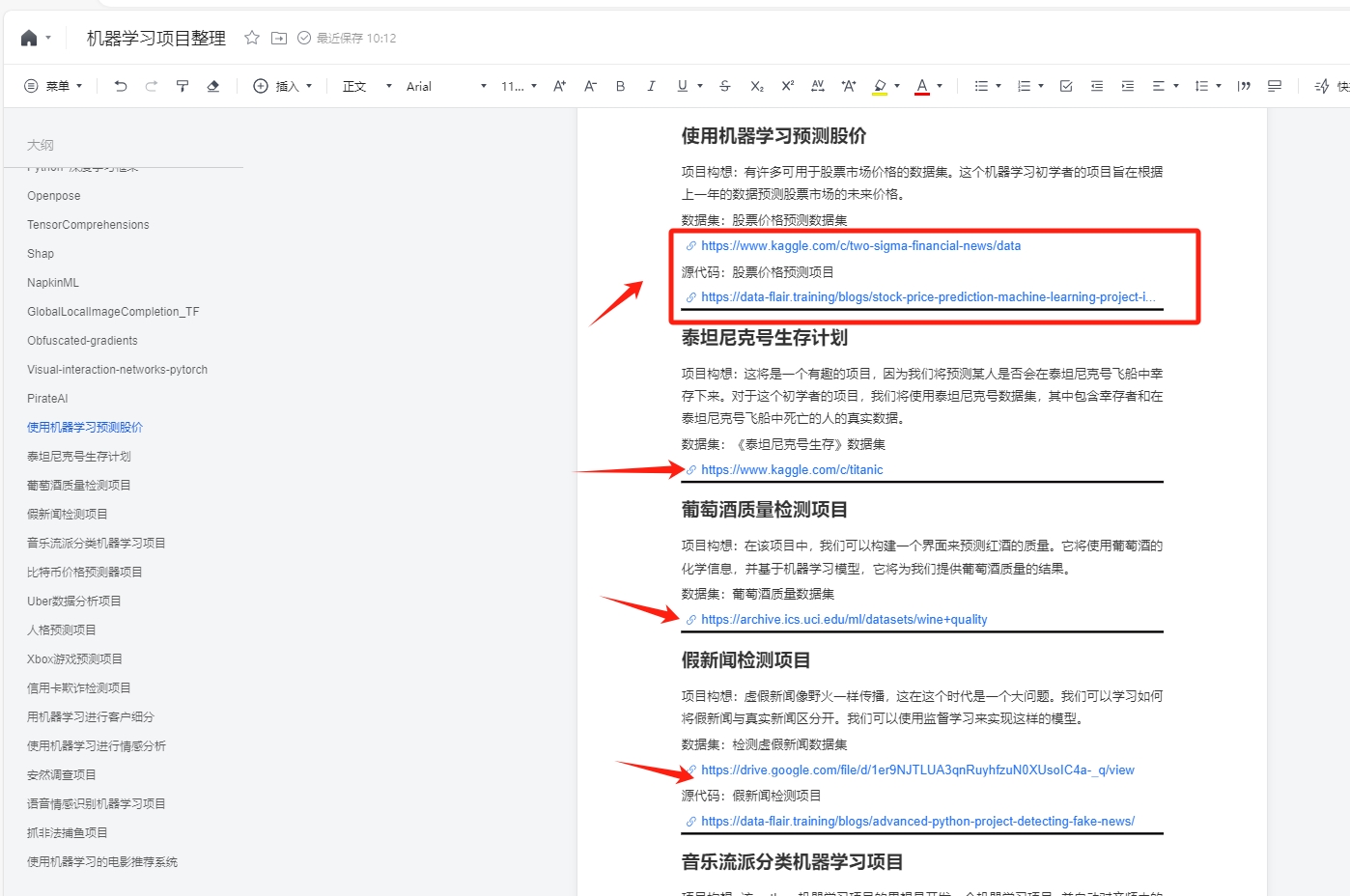The width and height of the screenshot is (1350, 896).
Task: Open text effects A icon
Action: (849, 86)
